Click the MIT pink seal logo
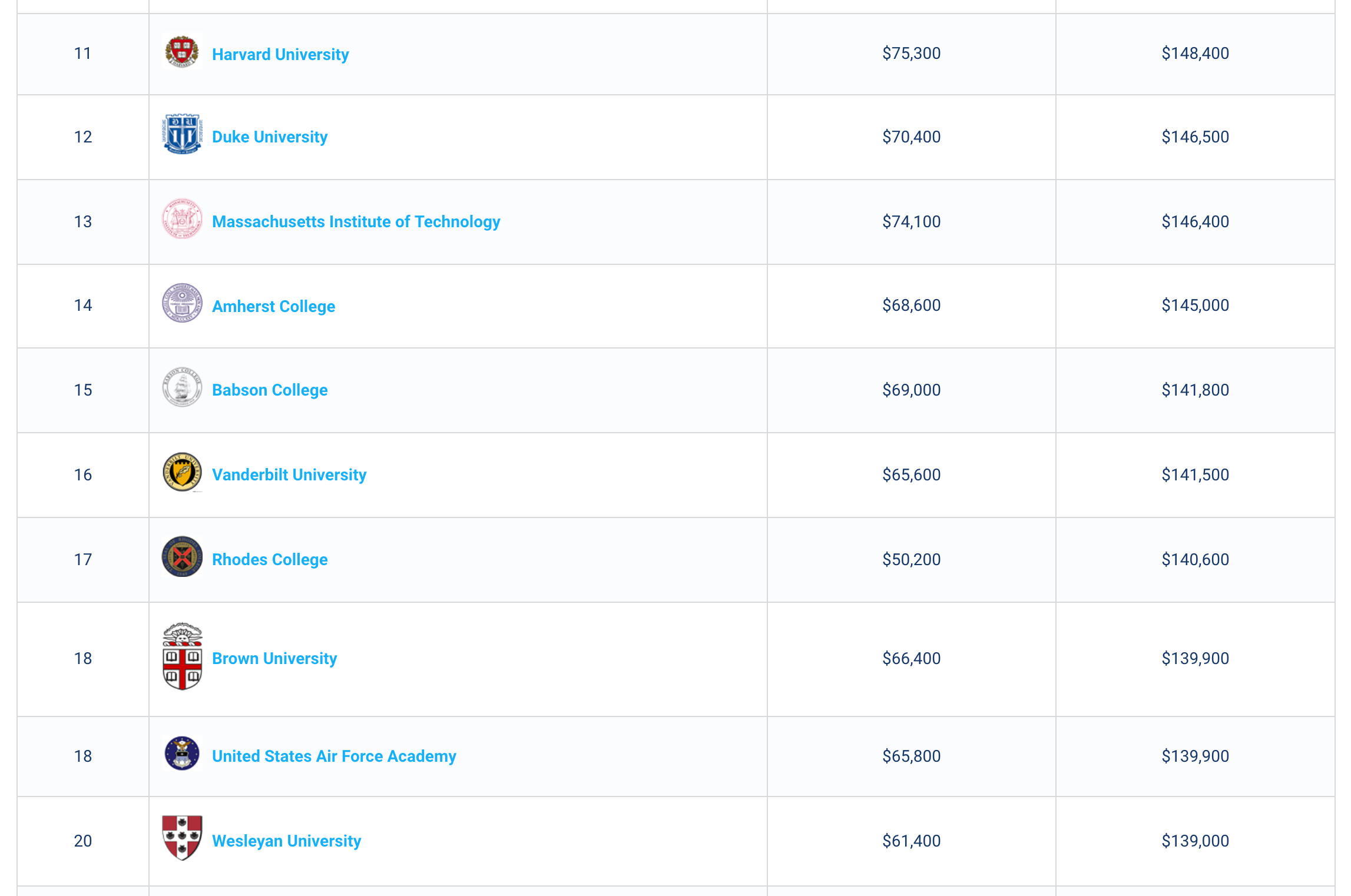Screen dimensions: 1351x896 coord(182,218)
